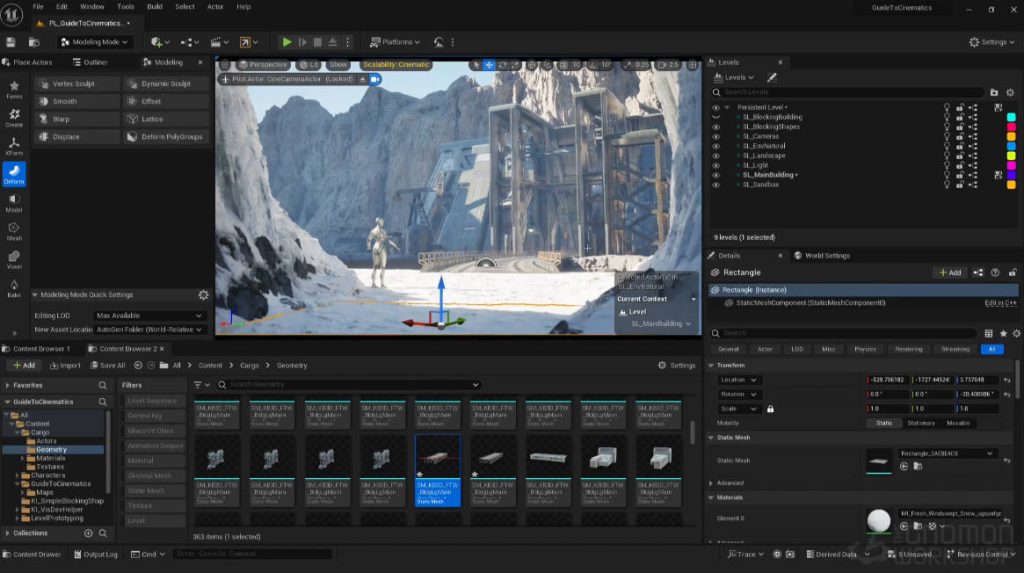Open the XForm modeling category
The width and height of the screenshot is (1024, 573).
pyautogui.click(x=14, y=146)
